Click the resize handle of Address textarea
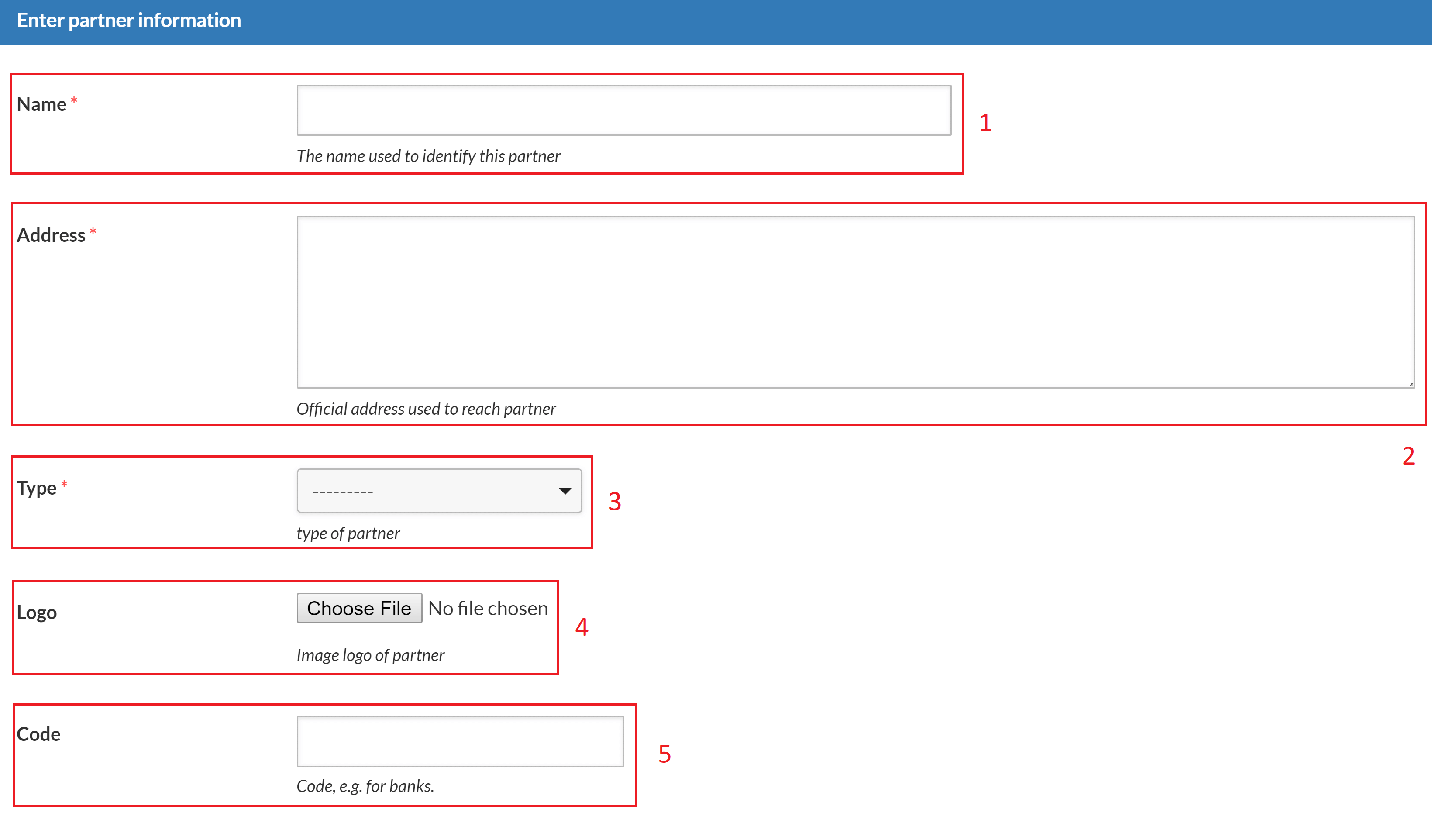The image size is (1432, 840). tap(1411, 384)
